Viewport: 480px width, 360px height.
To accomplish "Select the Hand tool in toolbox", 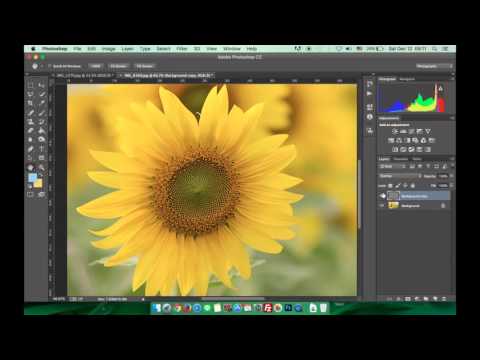I will (30, 167).
